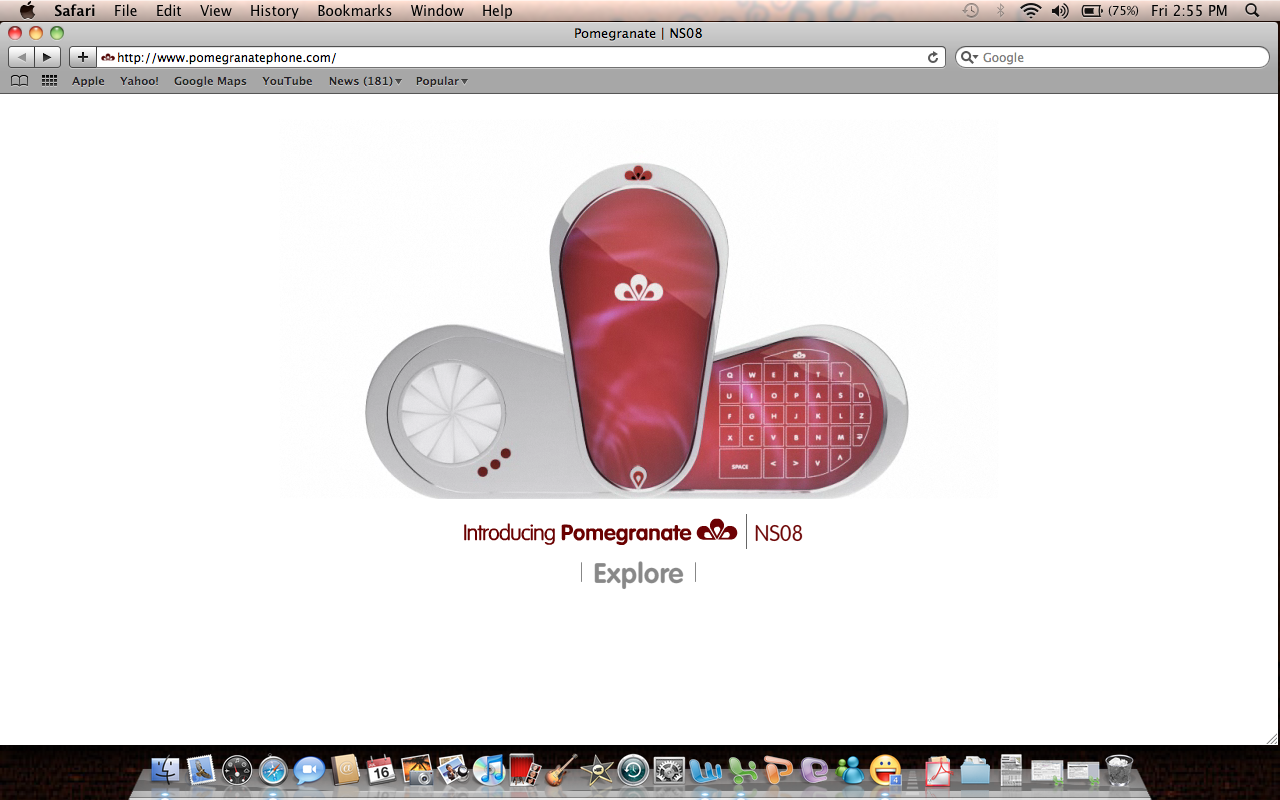This screenshot has width=1280, height=800.
Task: Open the View menu
Action: [215, 10]
